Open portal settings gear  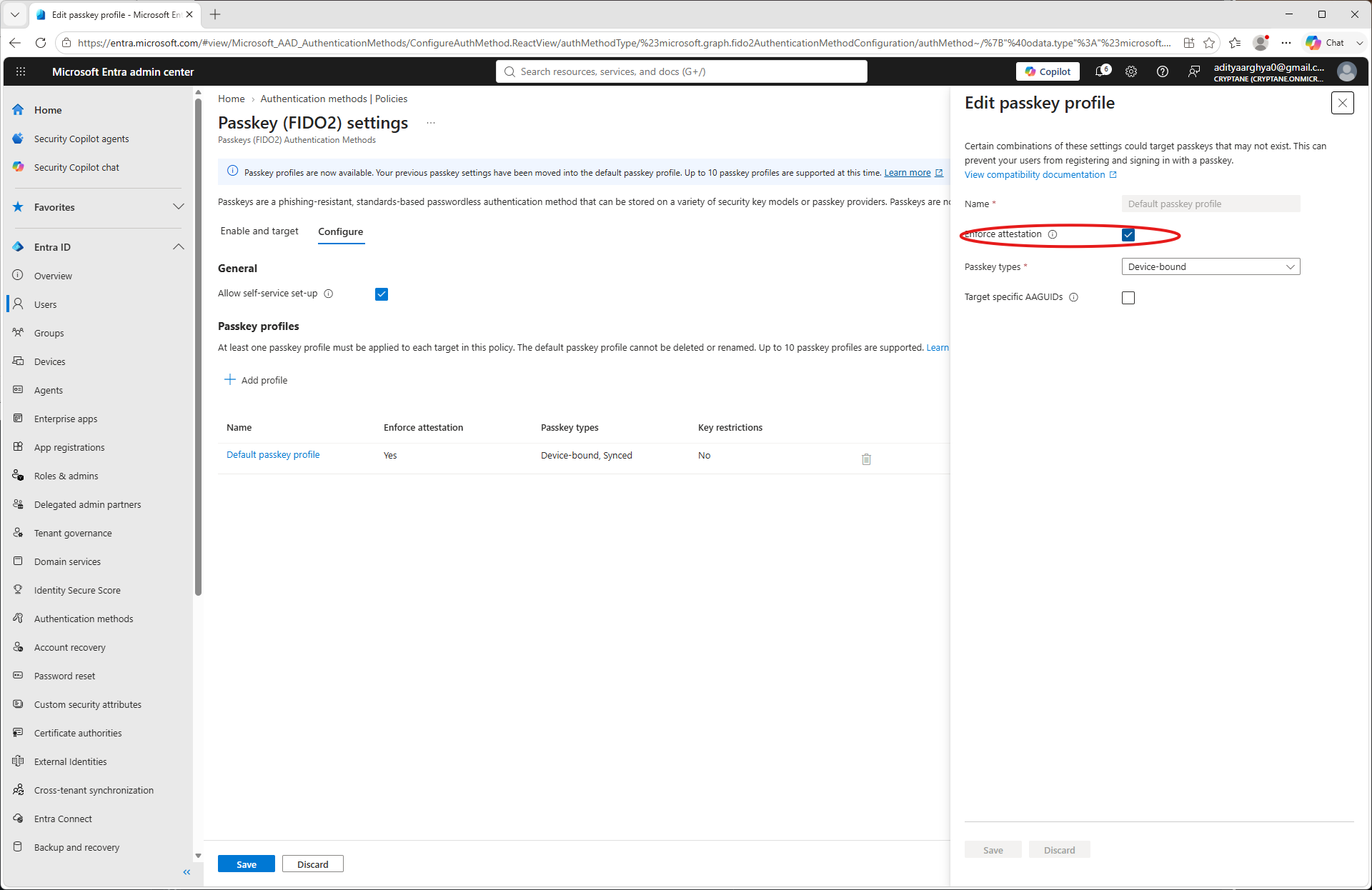[1131, 71]
